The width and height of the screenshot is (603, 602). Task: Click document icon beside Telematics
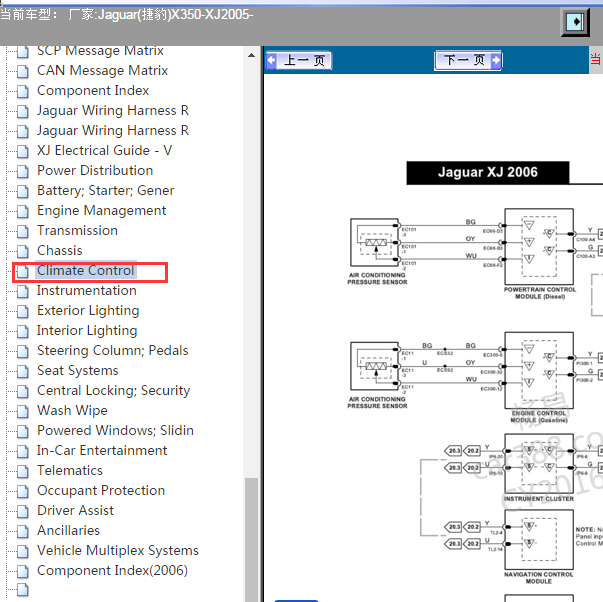coord(23,471)
